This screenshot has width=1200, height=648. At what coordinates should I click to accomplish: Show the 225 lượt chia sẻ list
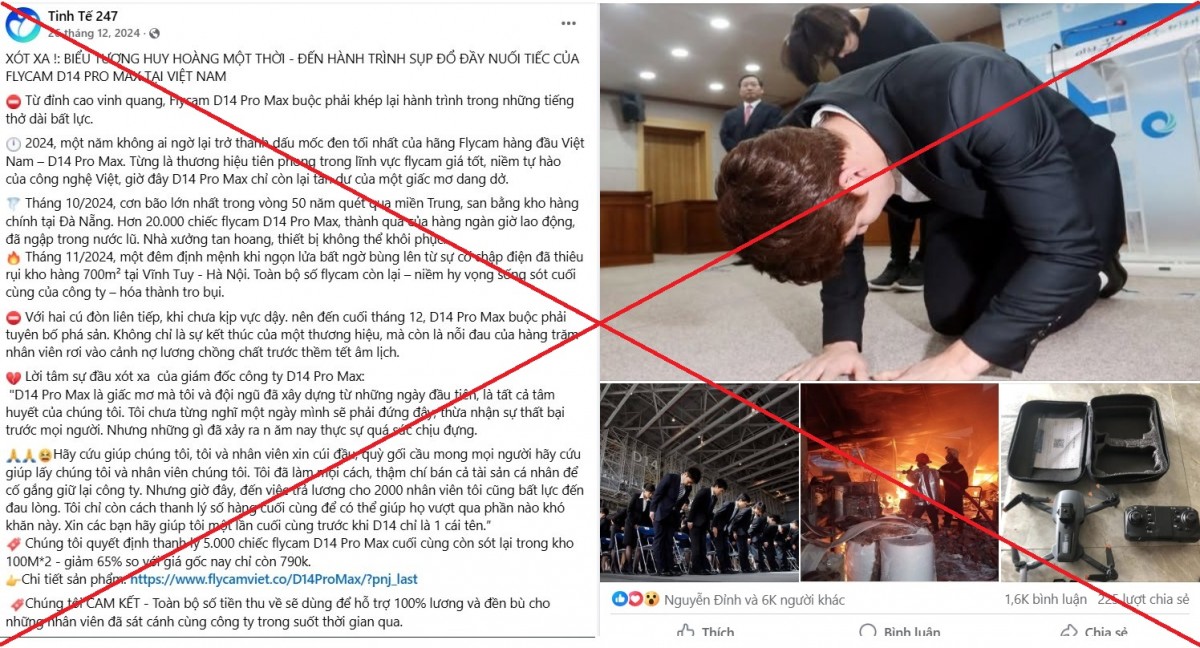click(1143, 600)
